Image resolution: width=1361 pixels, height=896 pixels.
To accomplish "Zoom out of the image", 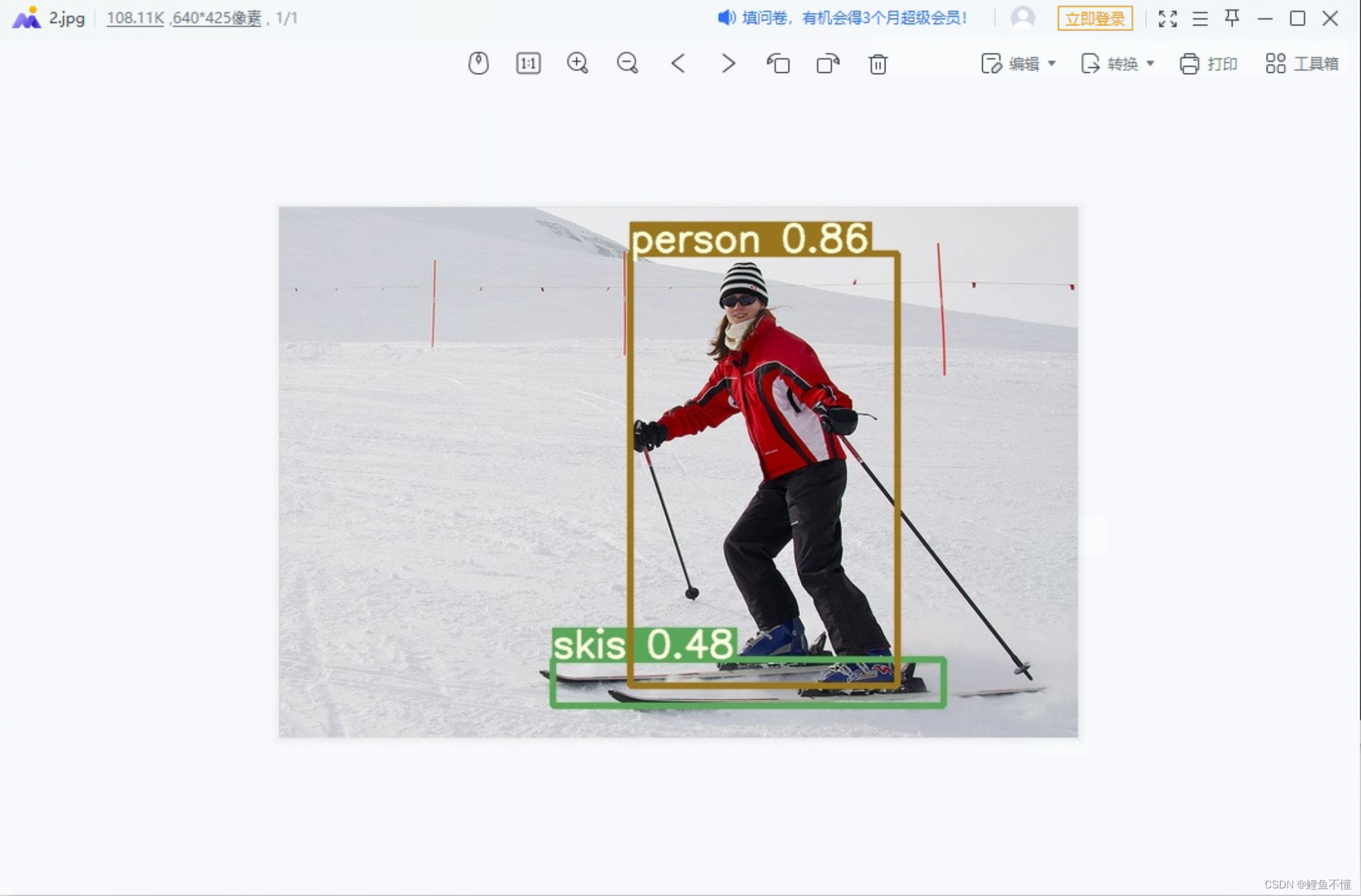I will (628, 63).
